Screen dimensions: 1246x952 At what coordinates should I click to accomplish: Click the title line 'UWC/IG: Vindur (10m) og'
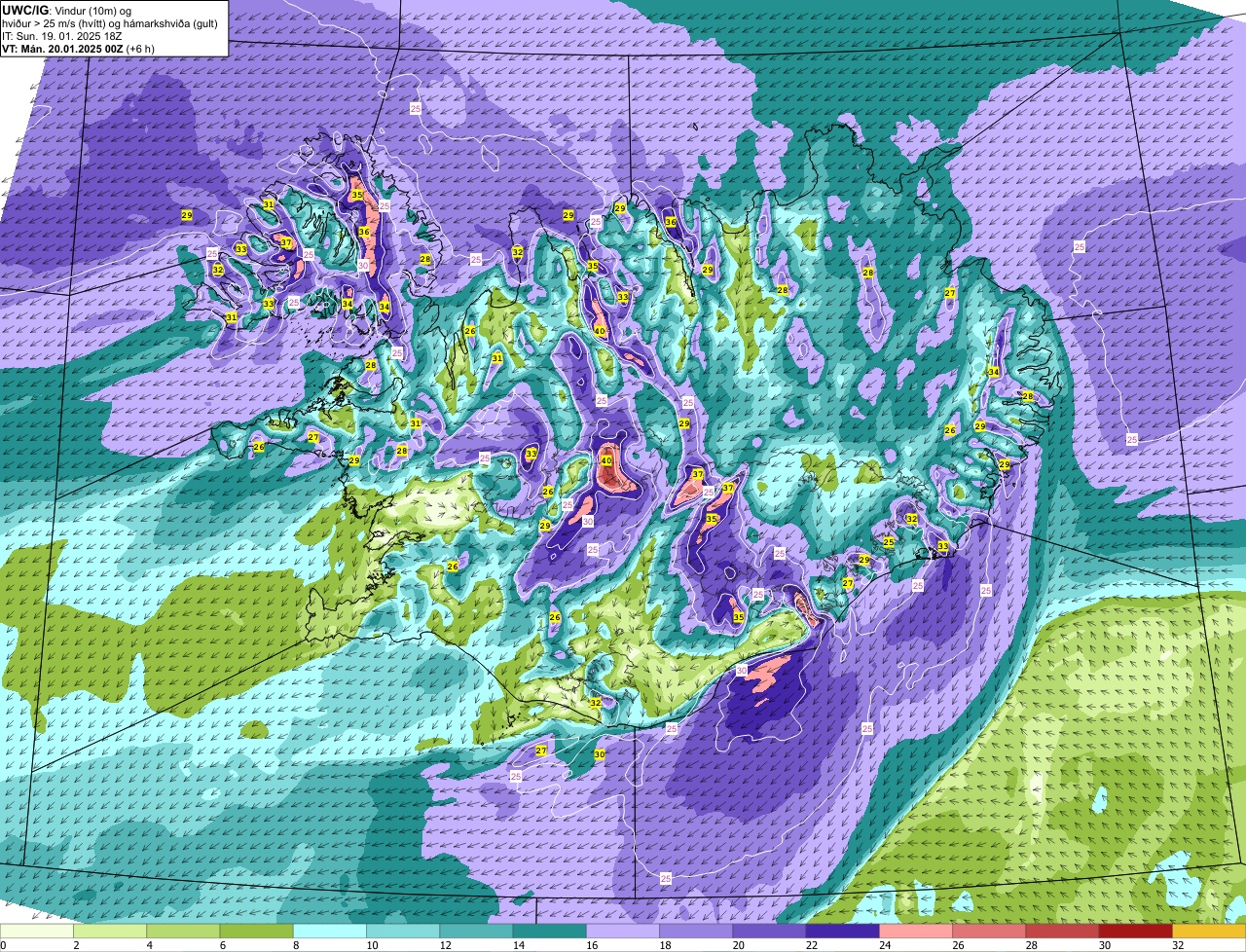point(68,10)
